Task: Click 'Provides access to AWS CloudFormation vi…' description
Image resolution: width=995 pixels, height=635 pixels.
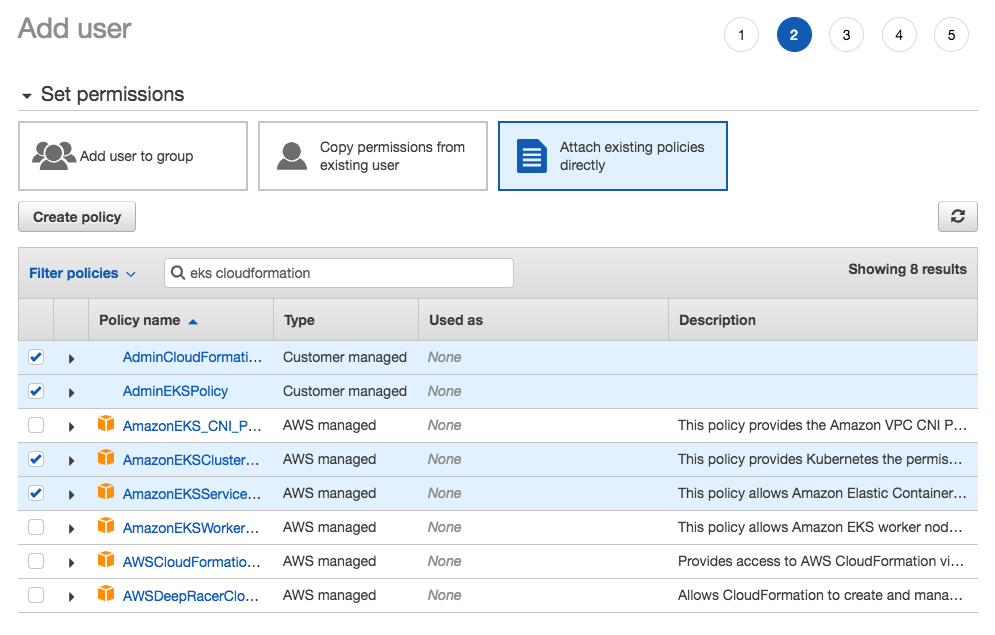Action: point(821,561)
